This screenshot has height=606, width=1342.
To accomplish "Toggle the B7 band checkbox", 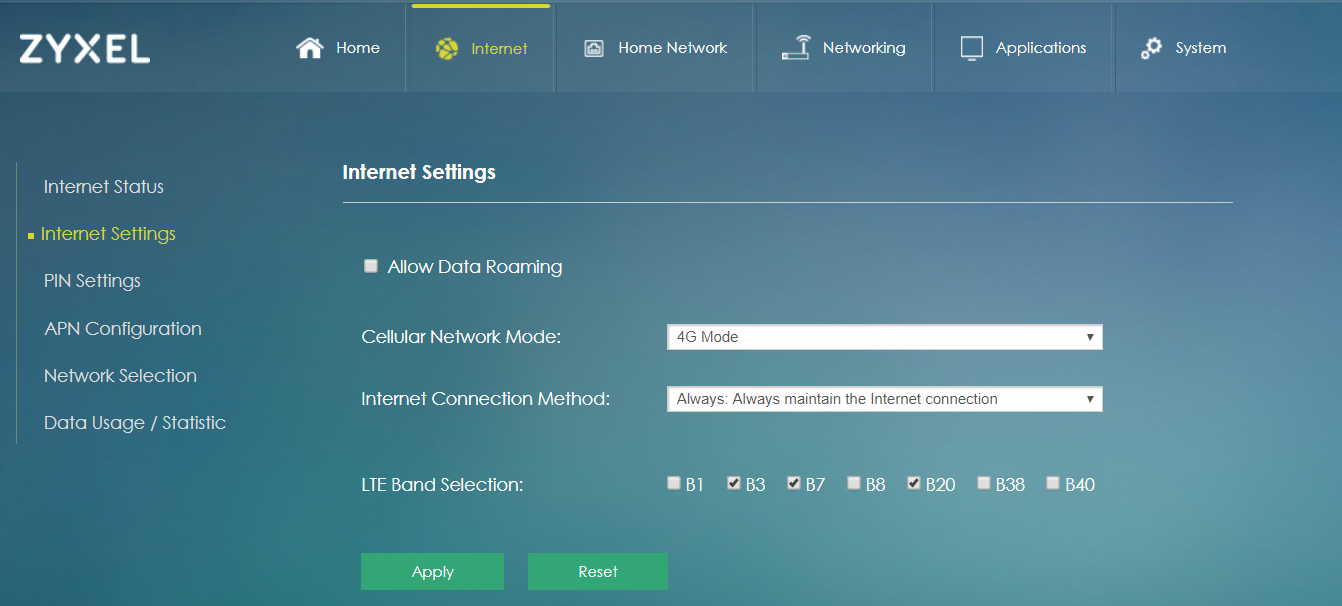I will pos(794,483).
